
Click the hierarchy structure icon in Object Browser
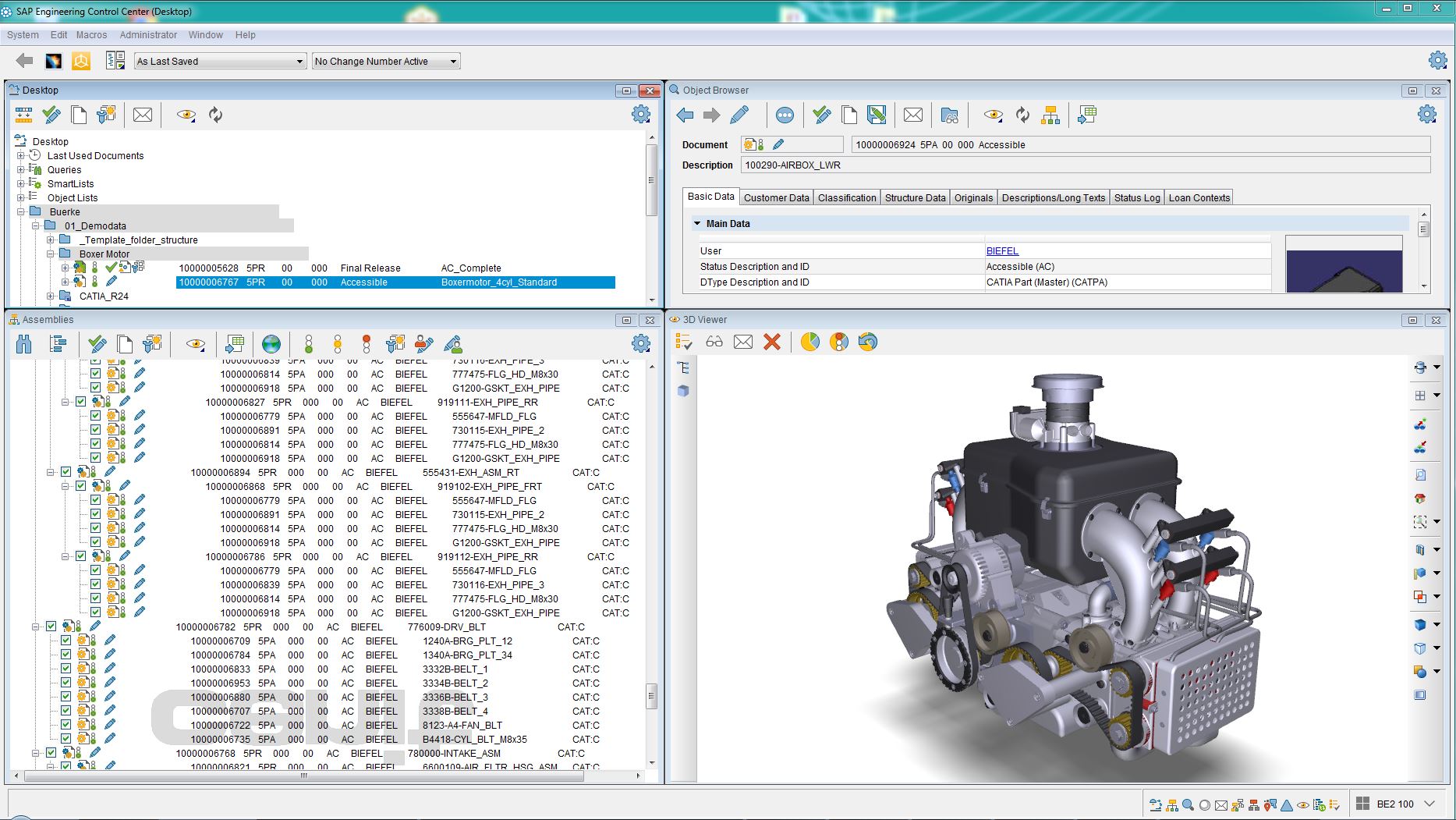click(x=1050, y=115)
